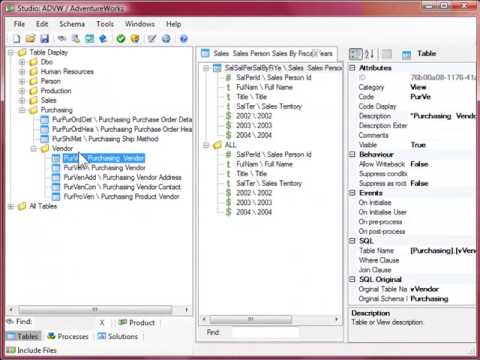Click the Find input in middle panel
This screenshot has height=360, width=480.
point(265,332)
